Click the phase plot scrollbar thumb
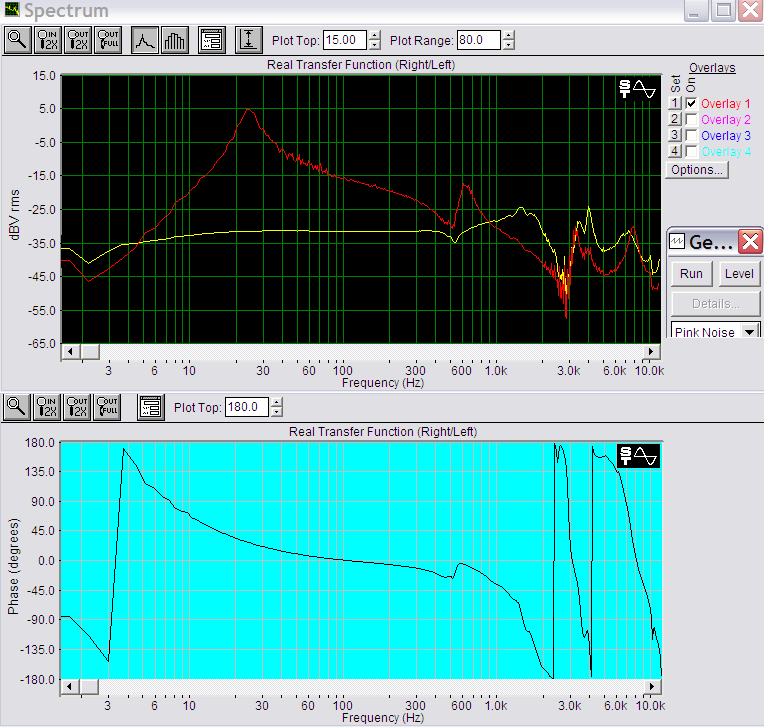Viewport: 764px width, 728px height. [x=89, y=687]
